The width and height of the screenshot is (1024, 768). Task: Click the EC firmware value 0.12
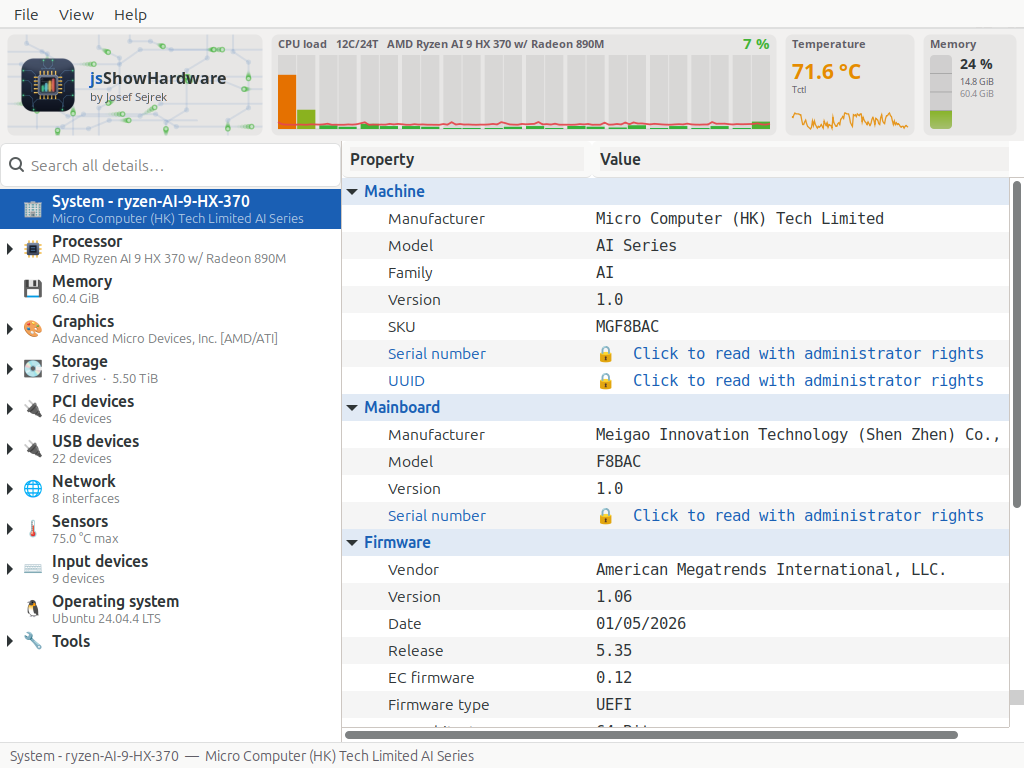pyautogui.click(x=614, y=678)
